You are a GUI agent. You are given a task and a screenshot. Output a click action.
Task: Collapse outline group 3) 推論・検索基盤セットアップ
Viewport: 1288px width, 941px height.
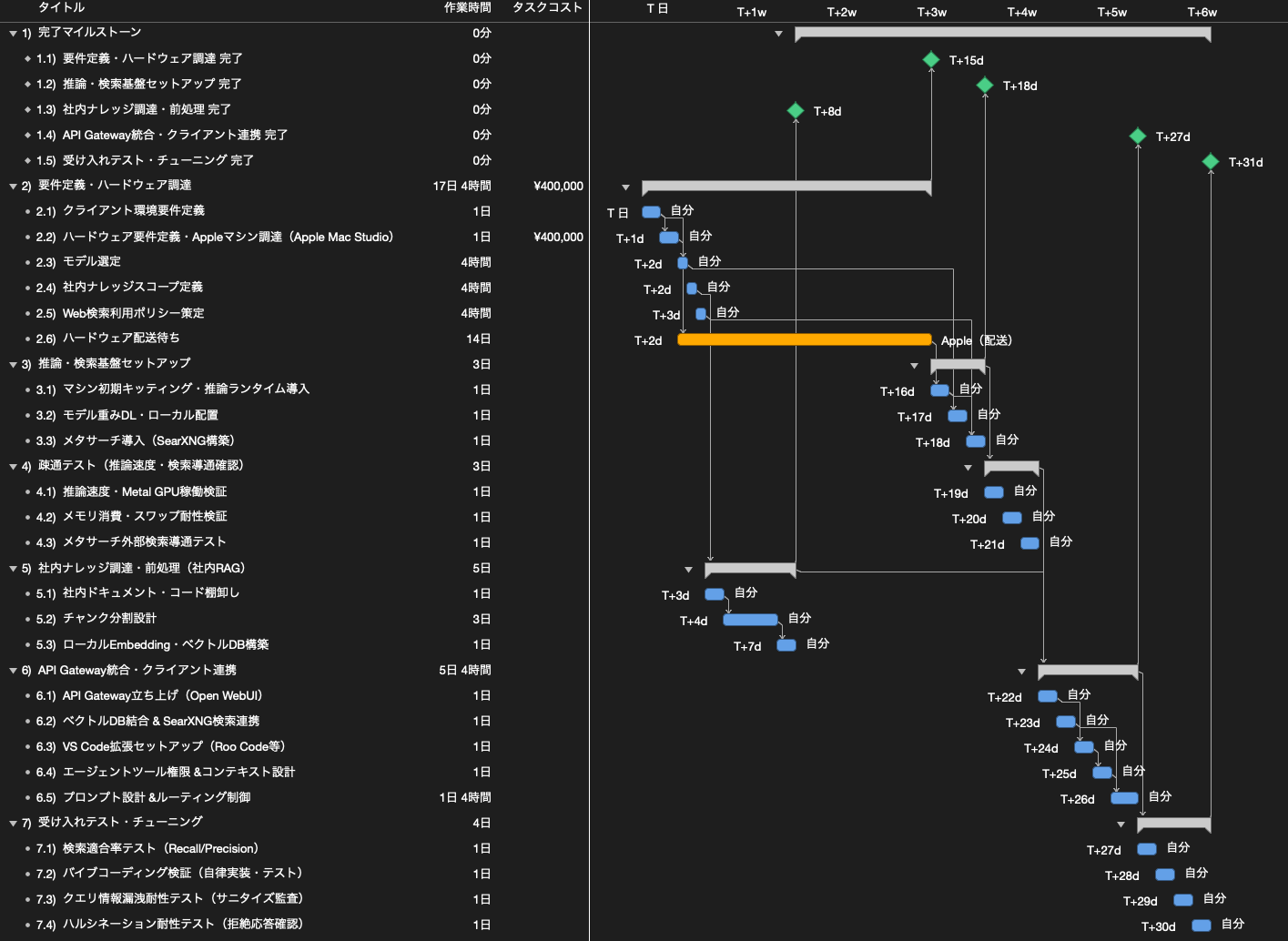pyautogui.click(x=13, y=365)
